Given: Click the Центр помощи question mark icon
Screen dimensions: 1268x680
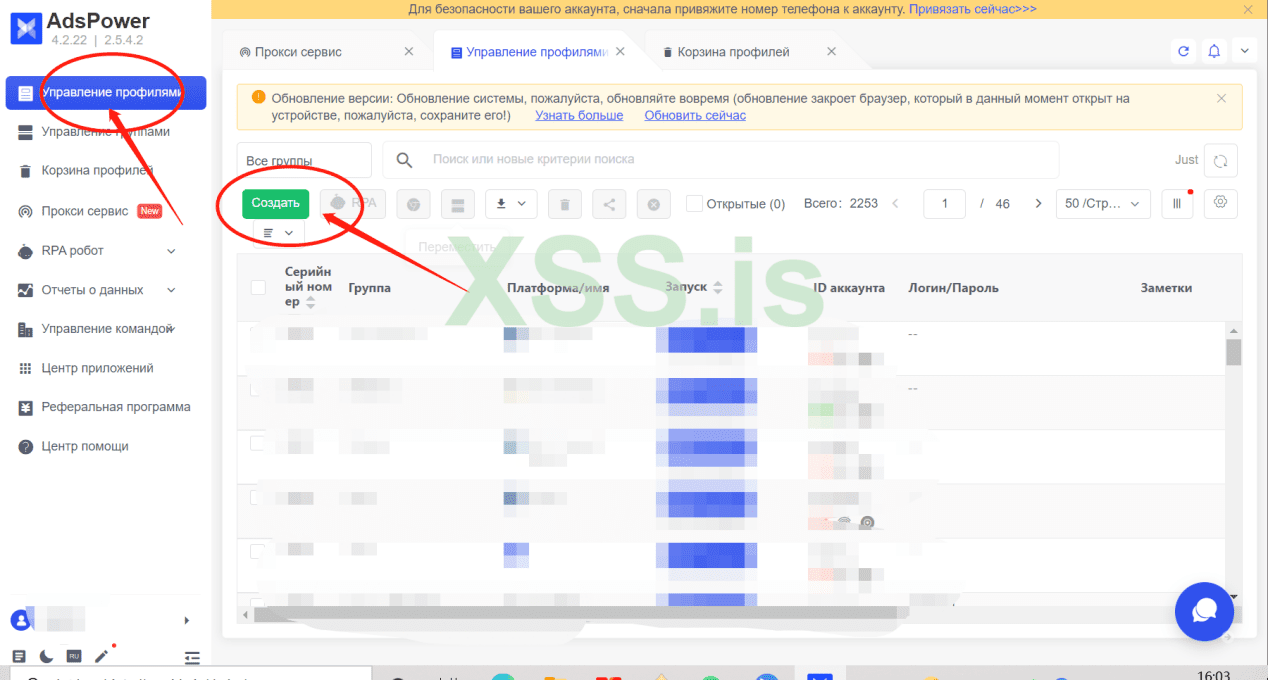Looking at the screenshot, I should (x=25, y=447).
